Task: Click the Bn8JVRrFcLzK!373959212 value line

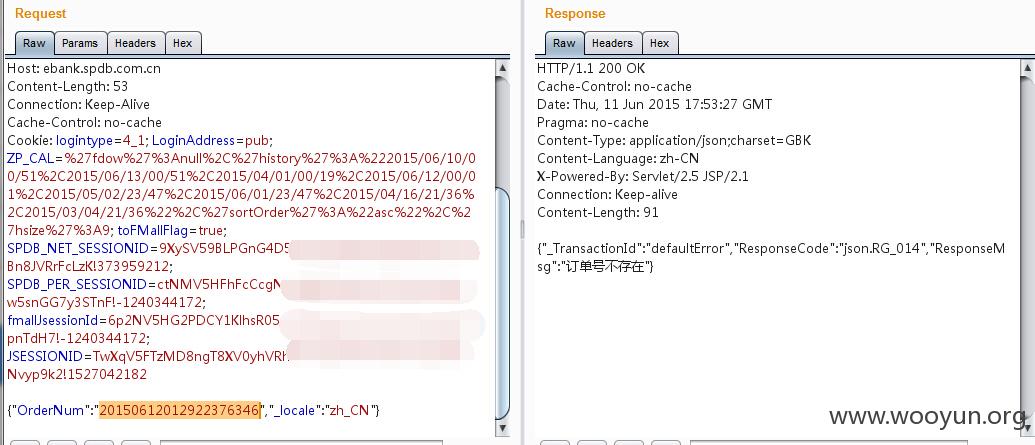Action: coord(89,267)
